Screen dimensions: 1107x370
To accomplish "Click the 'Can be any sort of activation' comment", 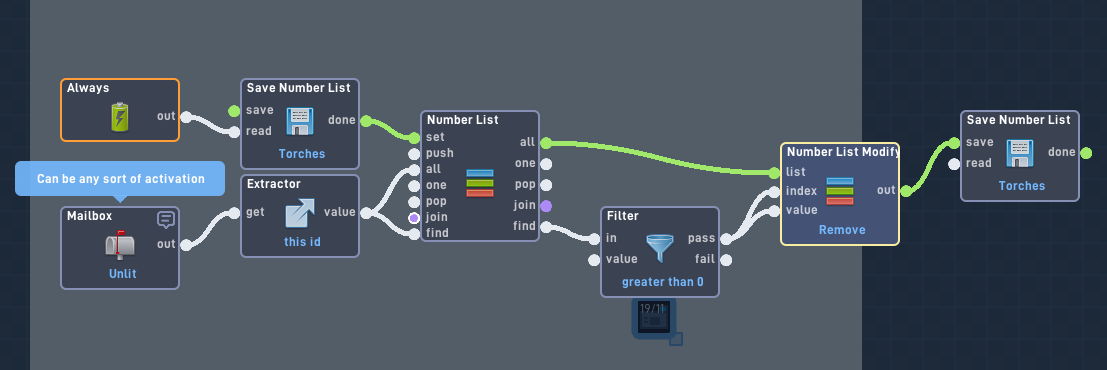I will coord(121,179).
